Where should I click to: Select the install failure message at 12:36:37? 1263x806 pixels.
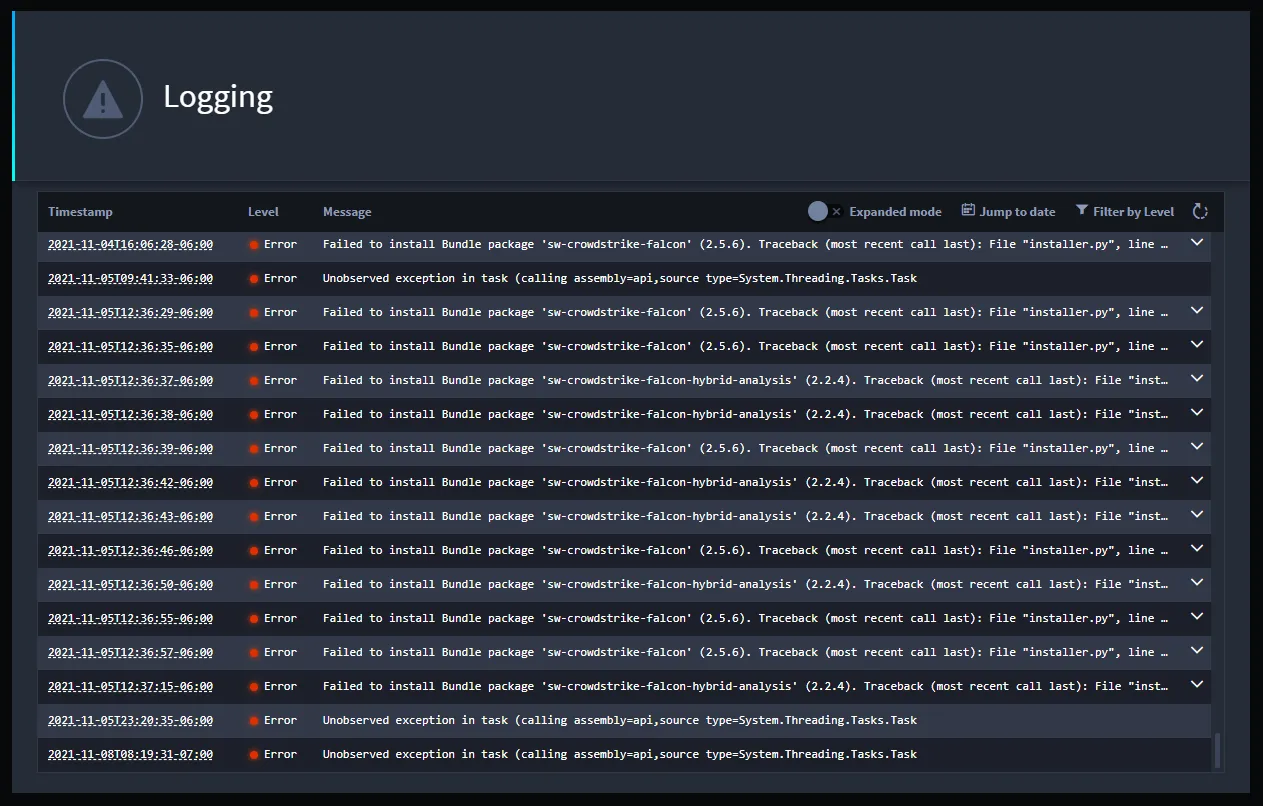(x=746, y=380)
